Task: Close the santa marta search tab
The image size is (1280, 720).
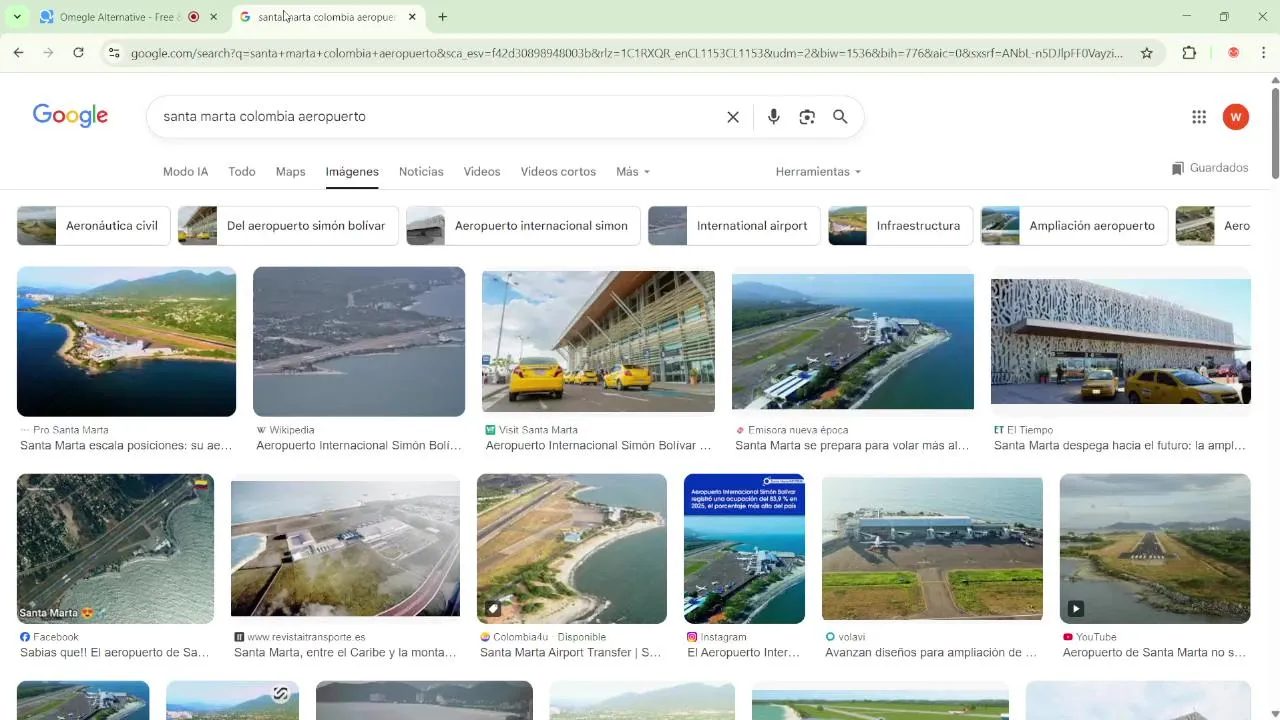Action: (412, 17)
